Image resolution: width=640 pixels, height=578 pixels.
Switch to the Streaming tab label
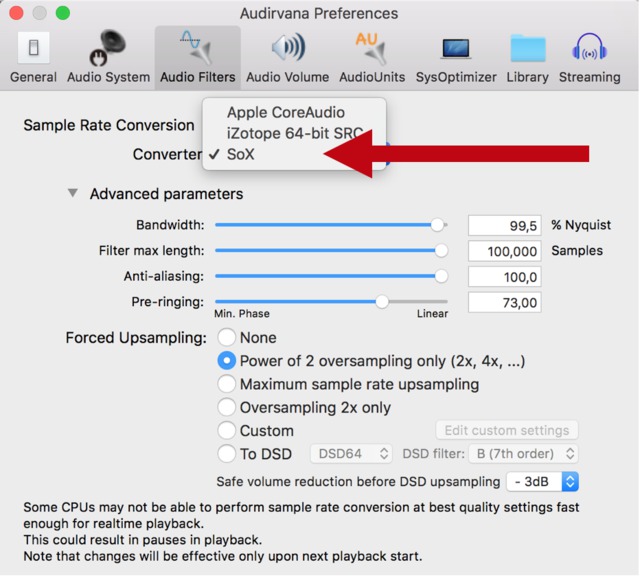[x=590, y=77]
